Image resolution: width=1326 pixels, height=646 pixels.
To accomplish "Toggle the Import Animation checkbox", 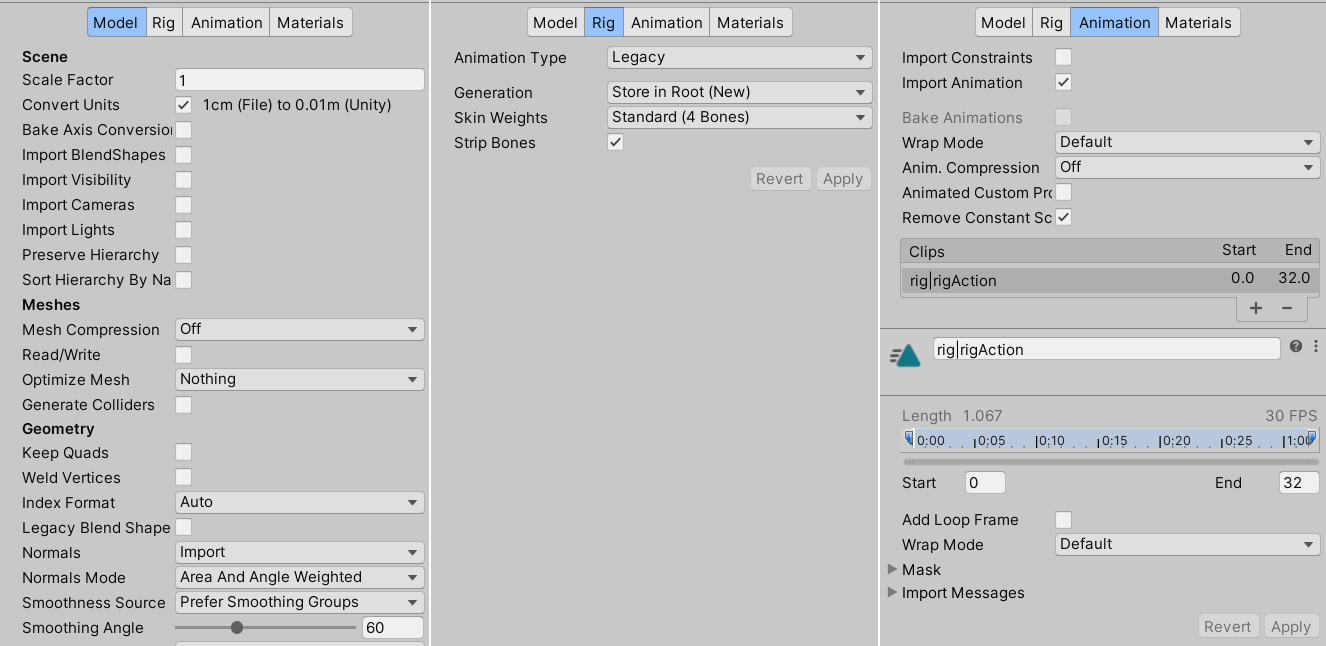I will 1063,82.
